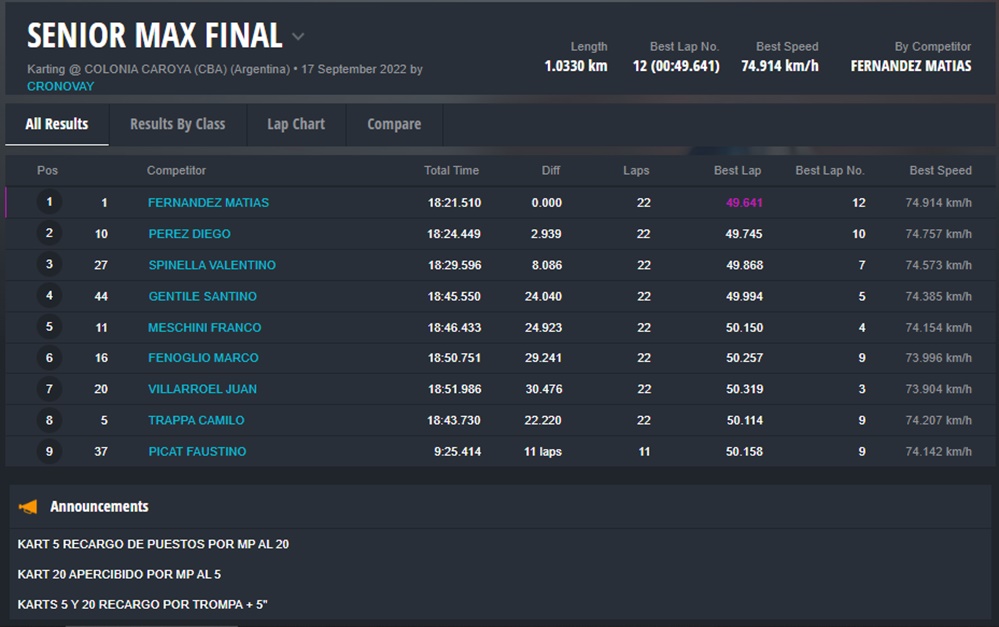Click position 5 circle badge

point(48,327)
